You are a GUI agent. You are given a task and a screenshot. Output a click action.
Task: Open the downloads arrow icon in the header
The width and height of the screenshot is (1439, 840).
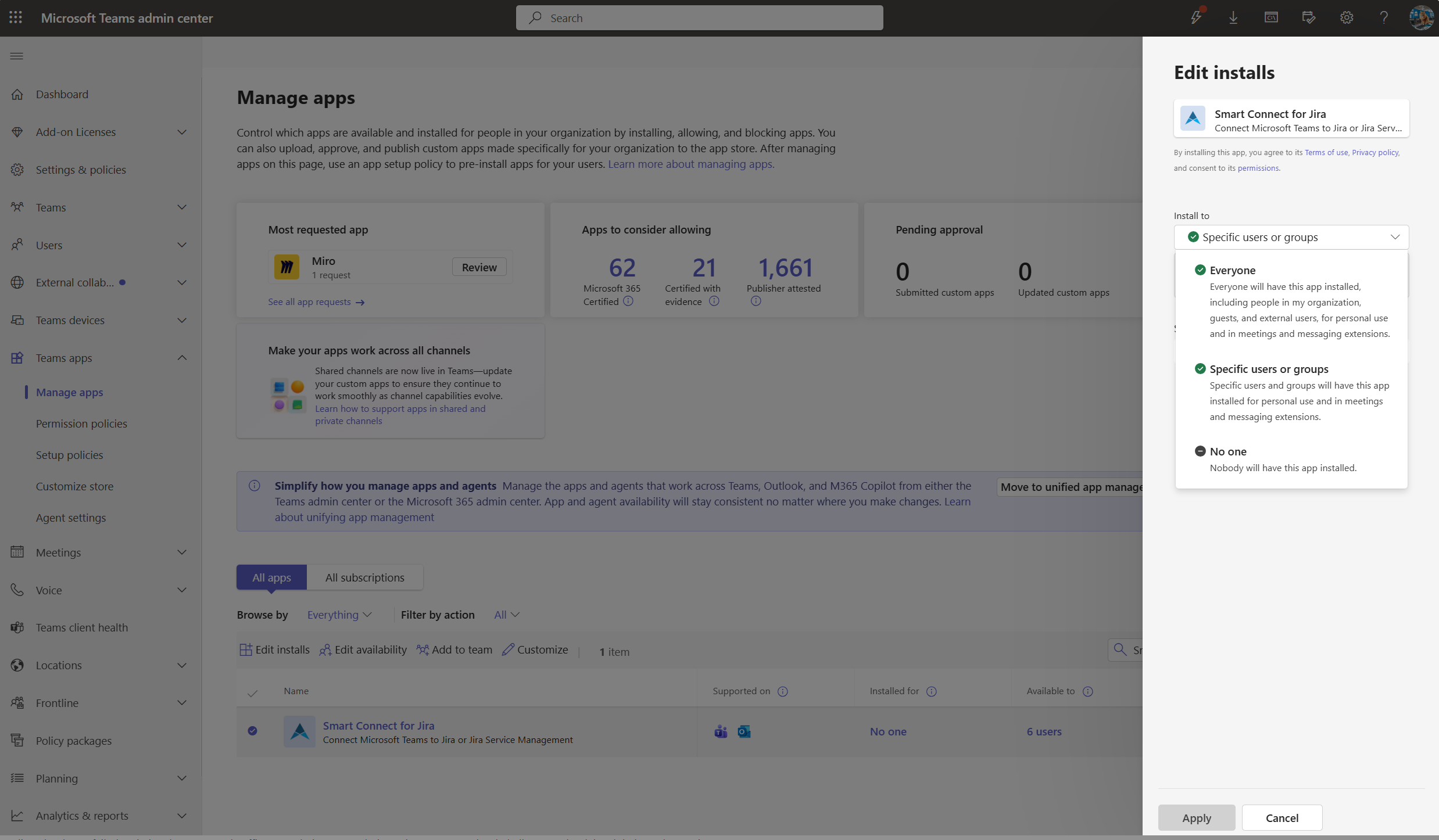tap(1233, 17)
